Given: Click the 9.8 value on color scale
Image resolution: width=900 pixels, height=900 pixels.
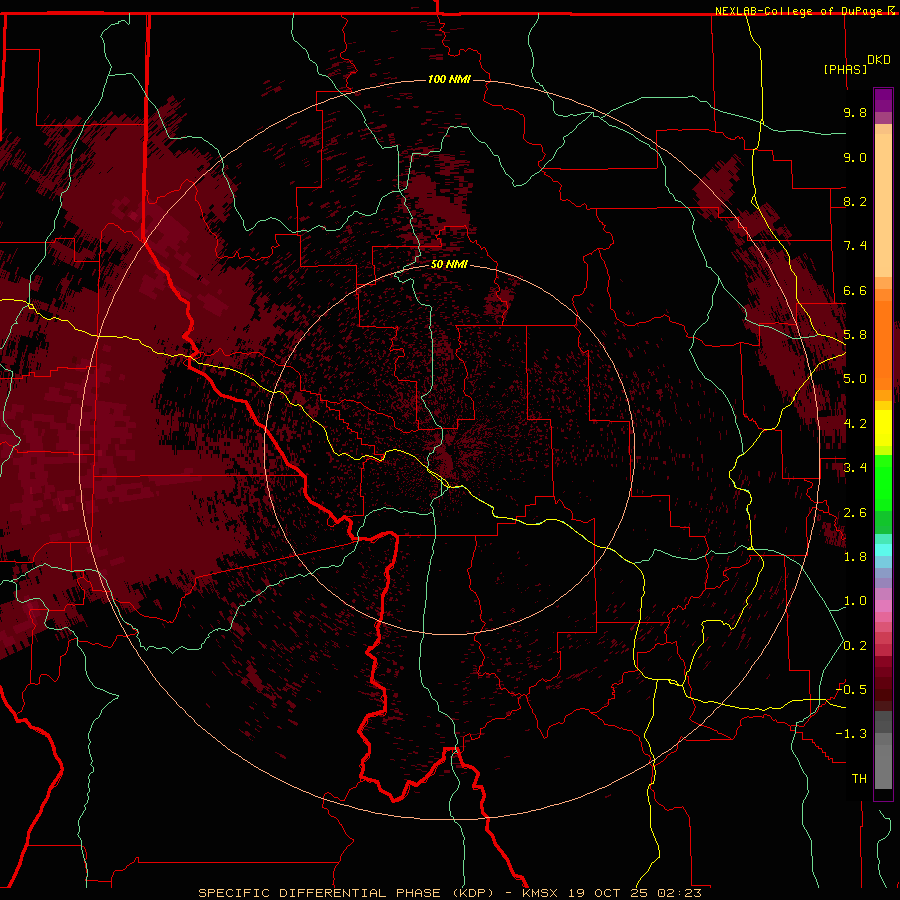Looking at the screenshot, I should point(855,112).
